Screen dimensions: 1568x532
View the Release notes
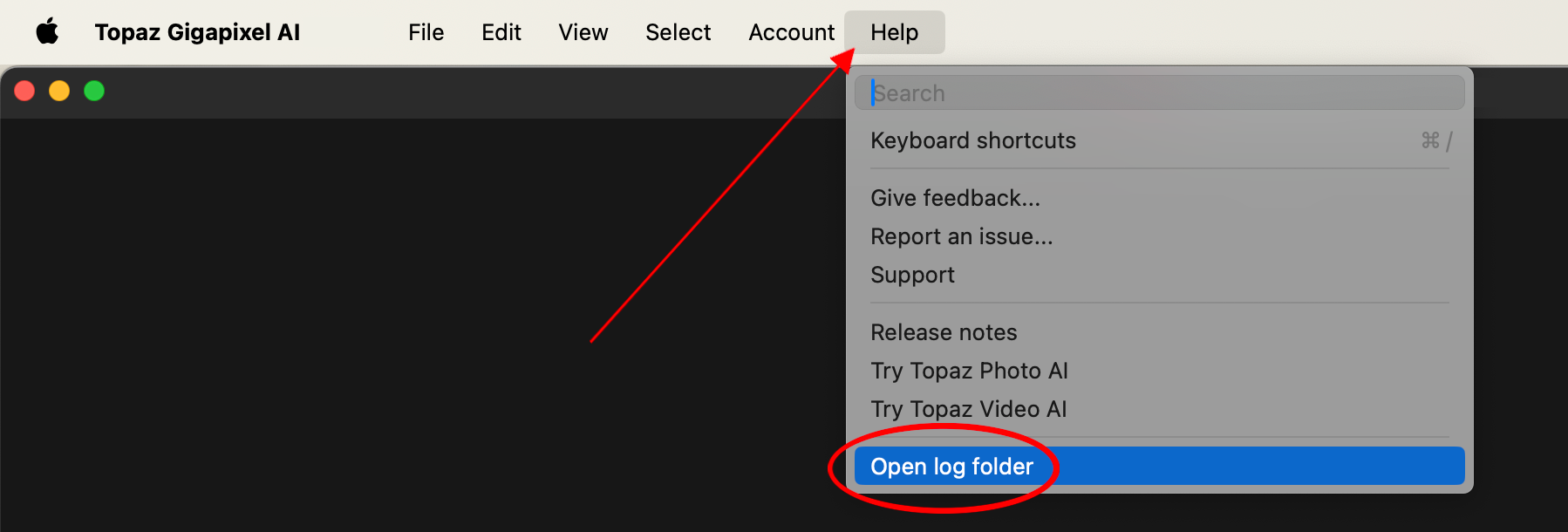click(944, 331)
